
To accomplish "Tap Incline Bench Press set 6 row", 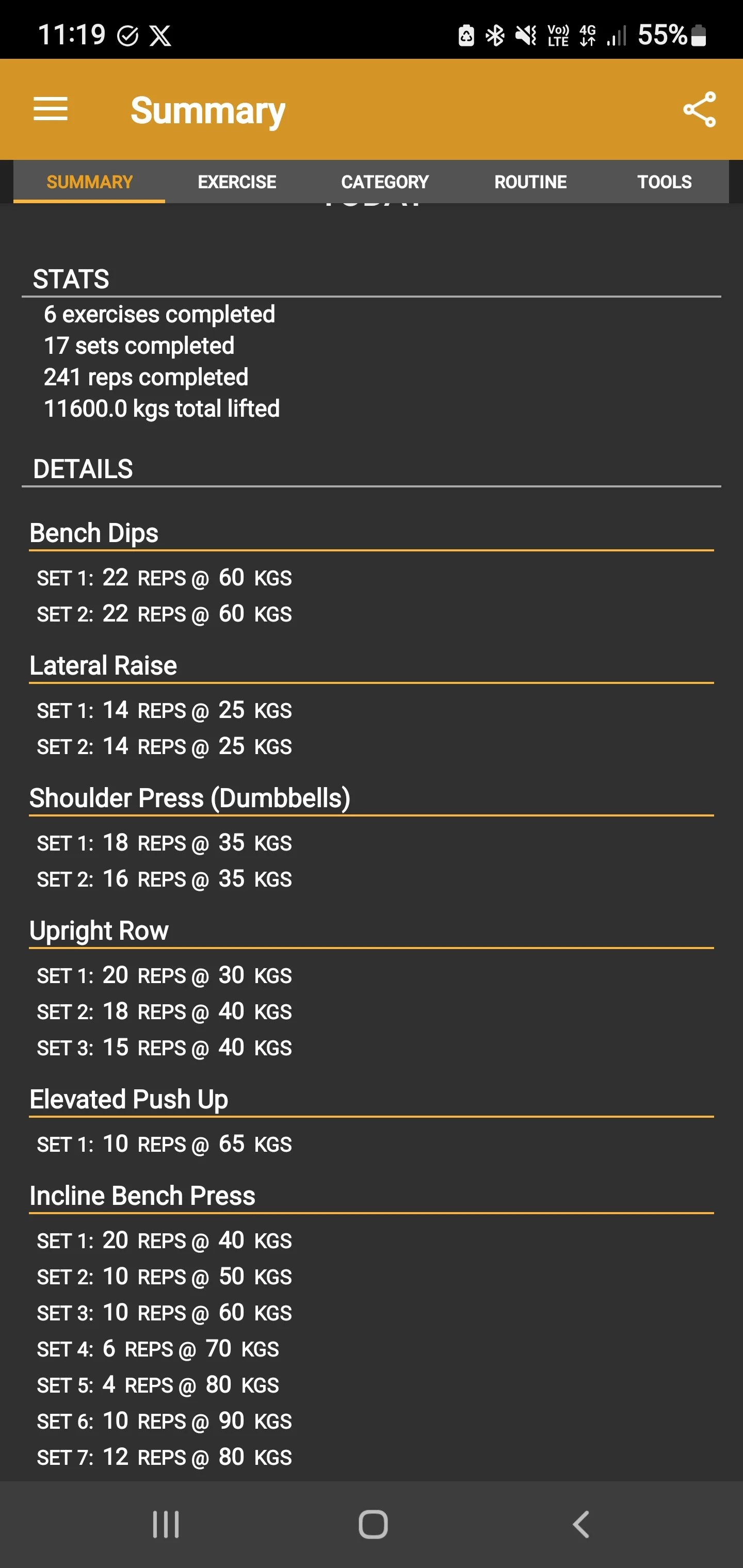I will [165, 1422].
